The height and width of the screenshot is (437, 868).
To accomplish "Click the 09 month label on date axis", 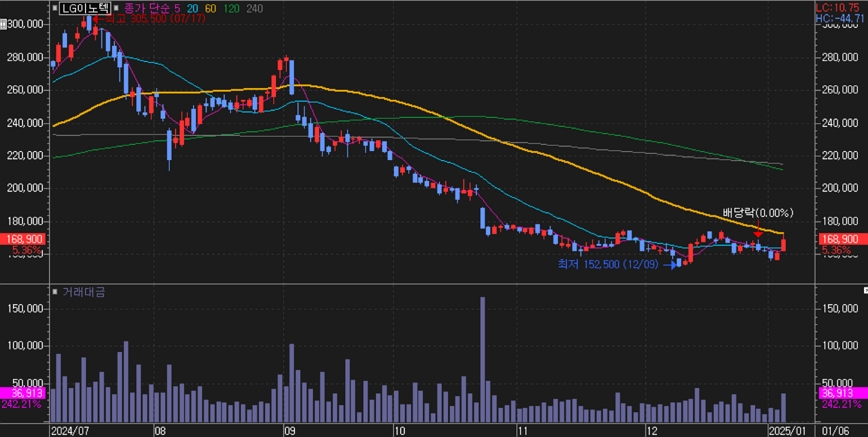I will [x=290, y=430].
